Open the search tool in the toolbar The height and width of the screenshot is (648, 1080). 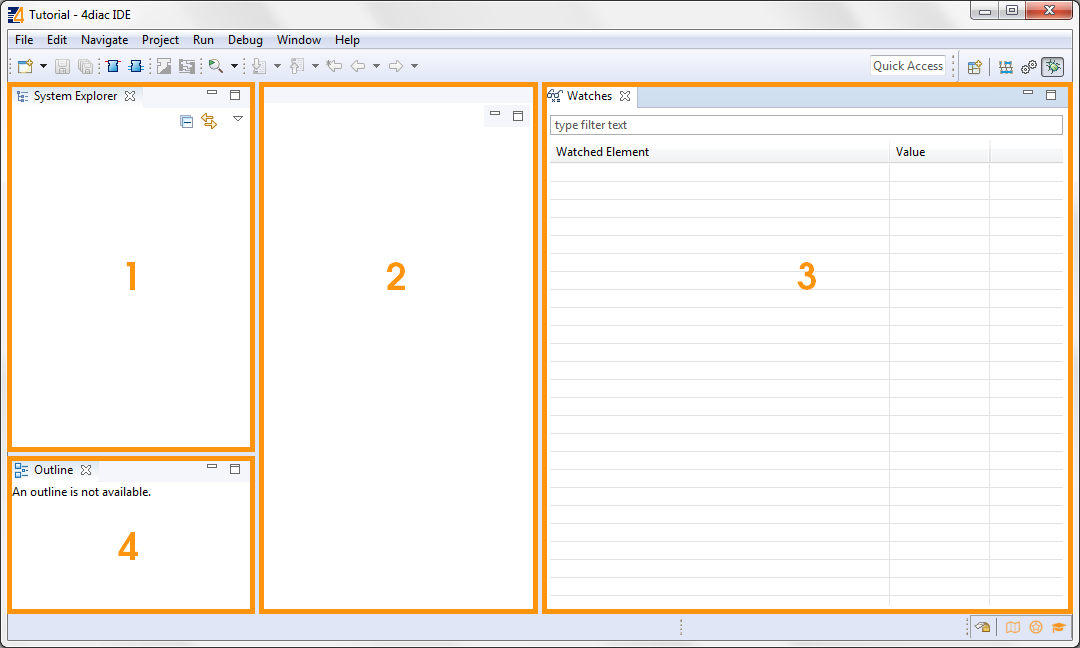coord(217,66)
